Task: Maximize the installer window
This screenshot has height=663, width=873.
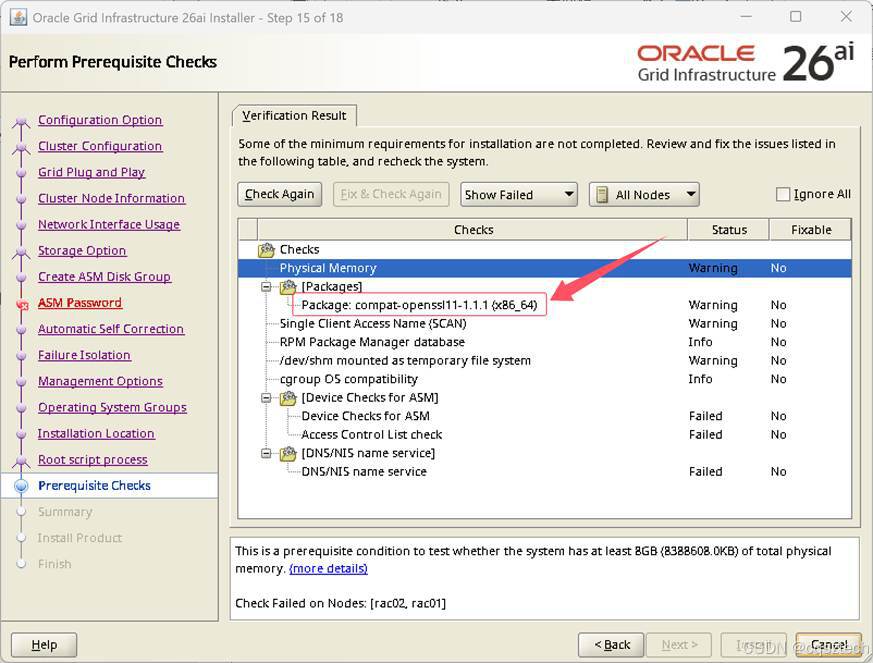Action: (x=796, y=17)
